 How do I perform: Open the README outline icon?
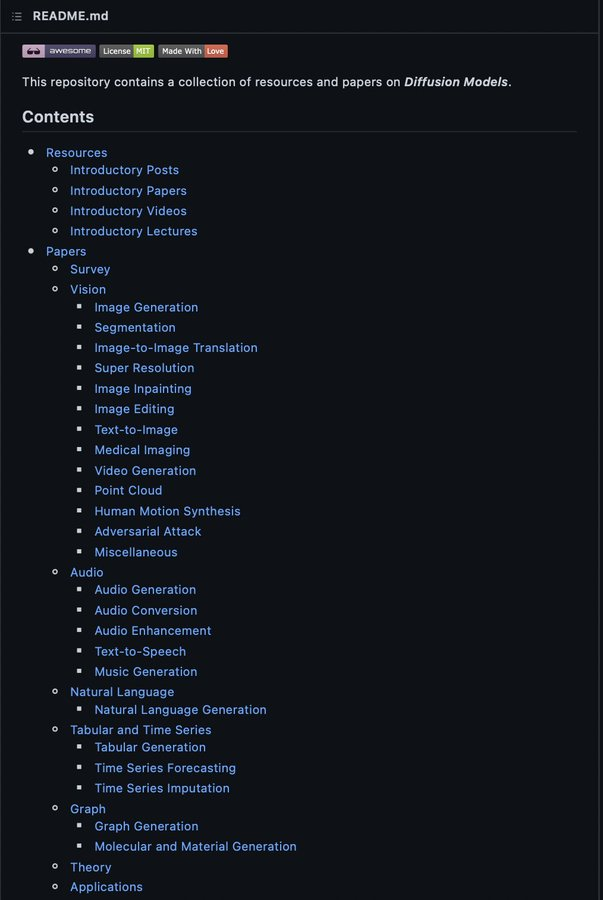click(x=17, y=16)
